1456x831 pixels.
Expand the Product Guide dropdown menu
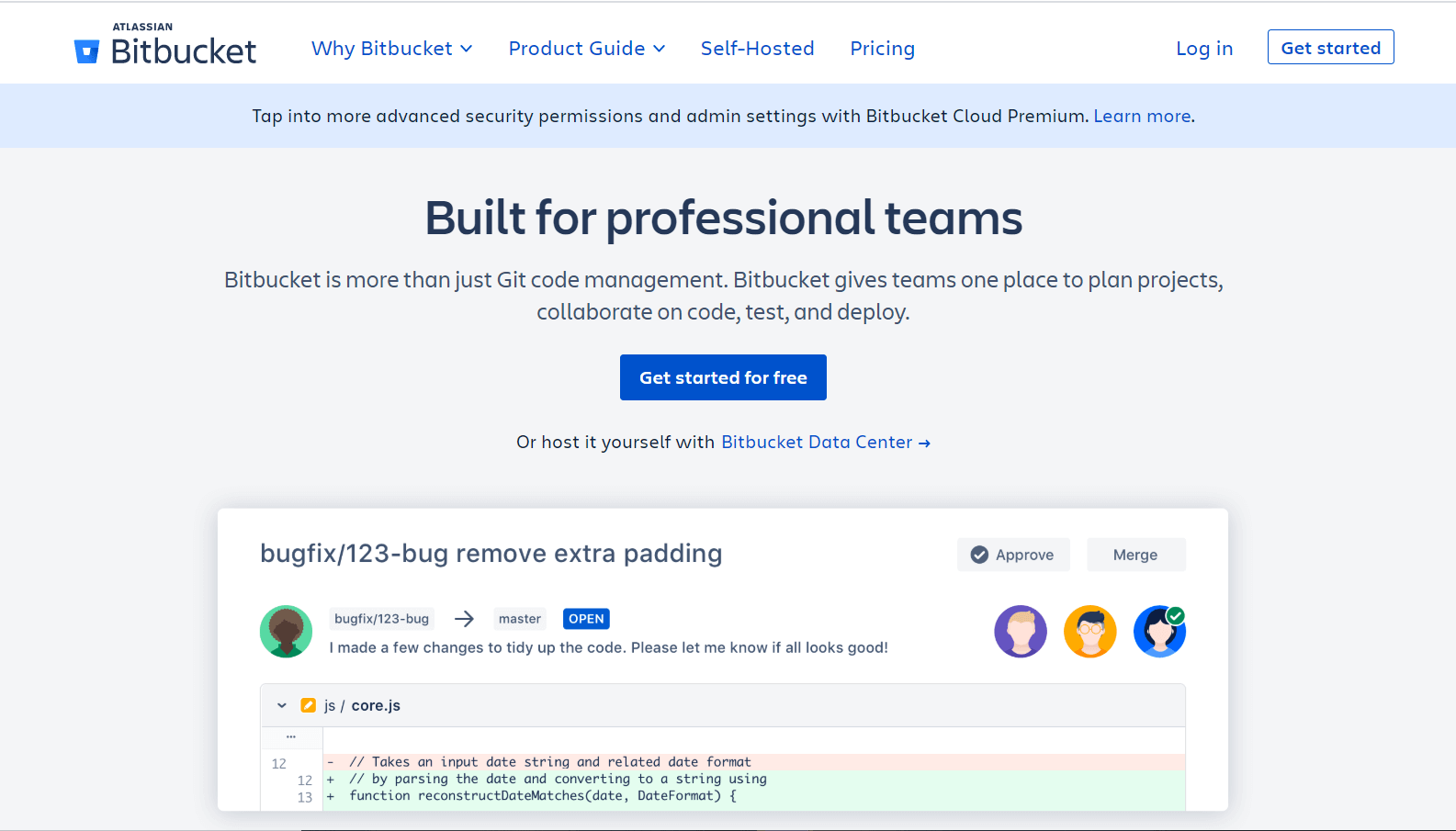coord(587,49)
